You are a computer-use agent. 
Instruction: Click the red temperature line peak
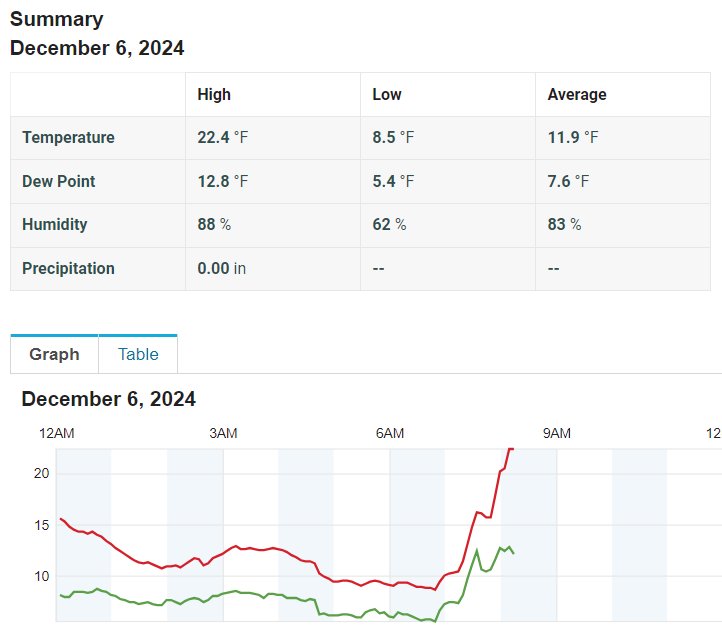(x=511, y=449)
